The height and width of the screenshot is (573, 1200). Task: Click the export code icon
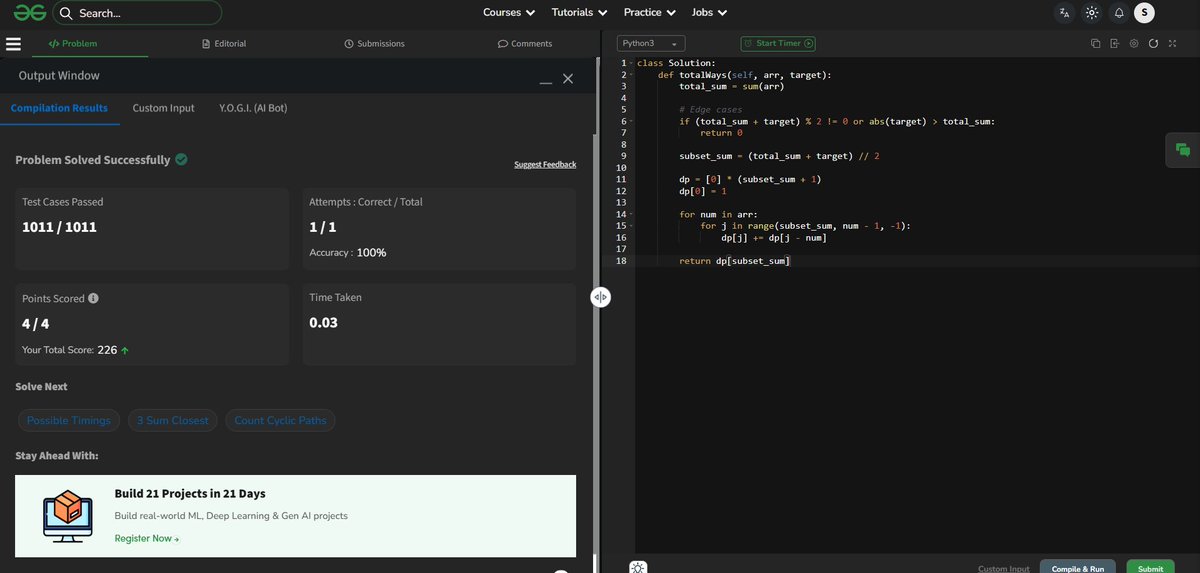click(x=1115, y=43)
